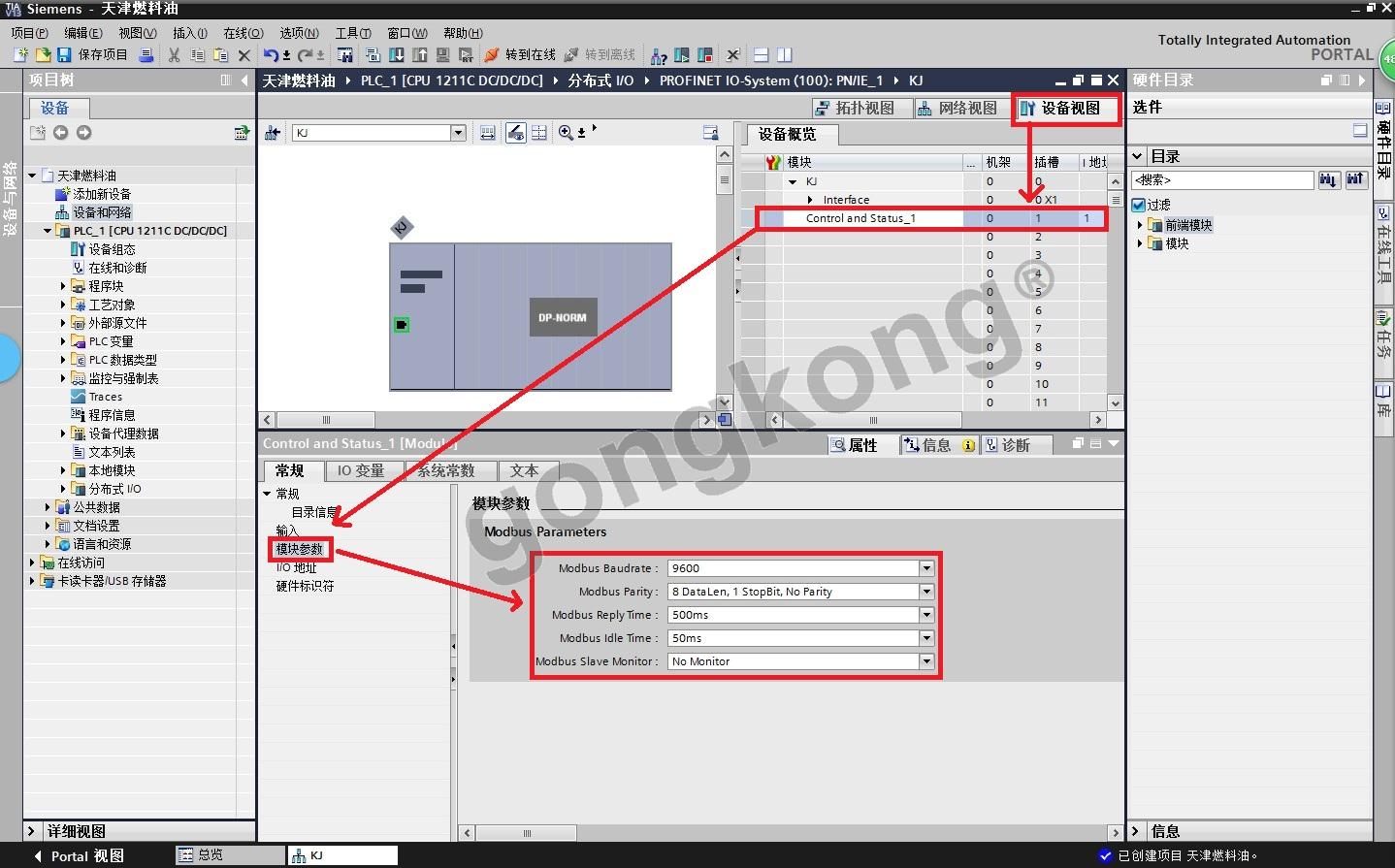Open the Modbus Reply Time dropdown

(x=926, y=615)
